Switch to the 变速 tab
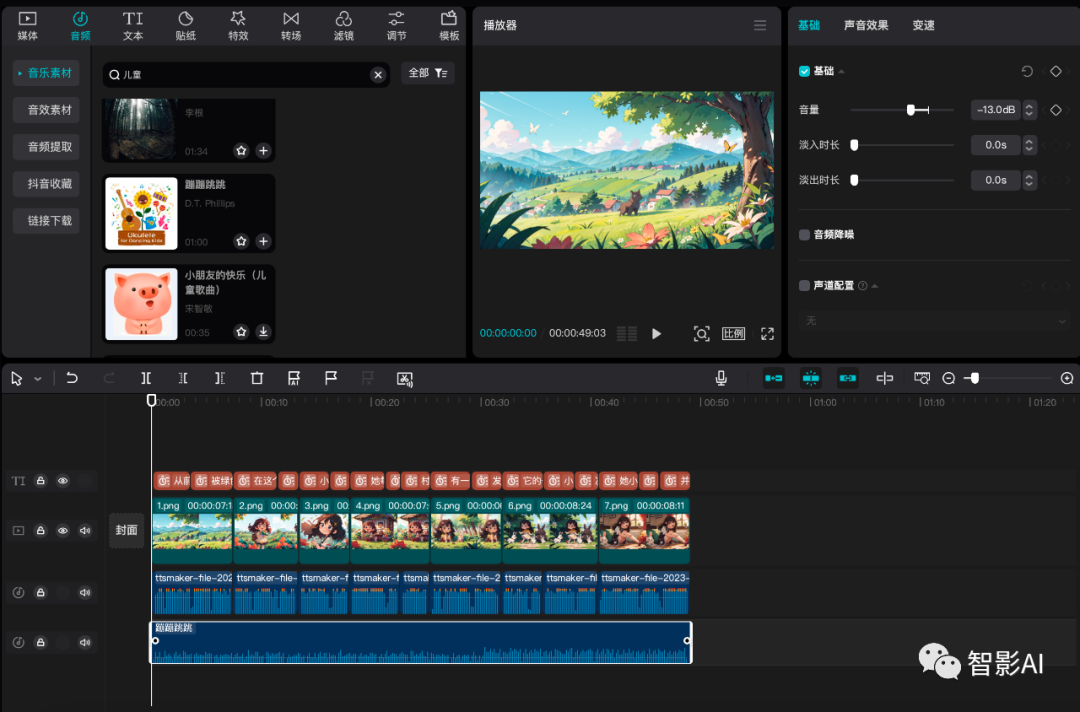 point(923,25)
